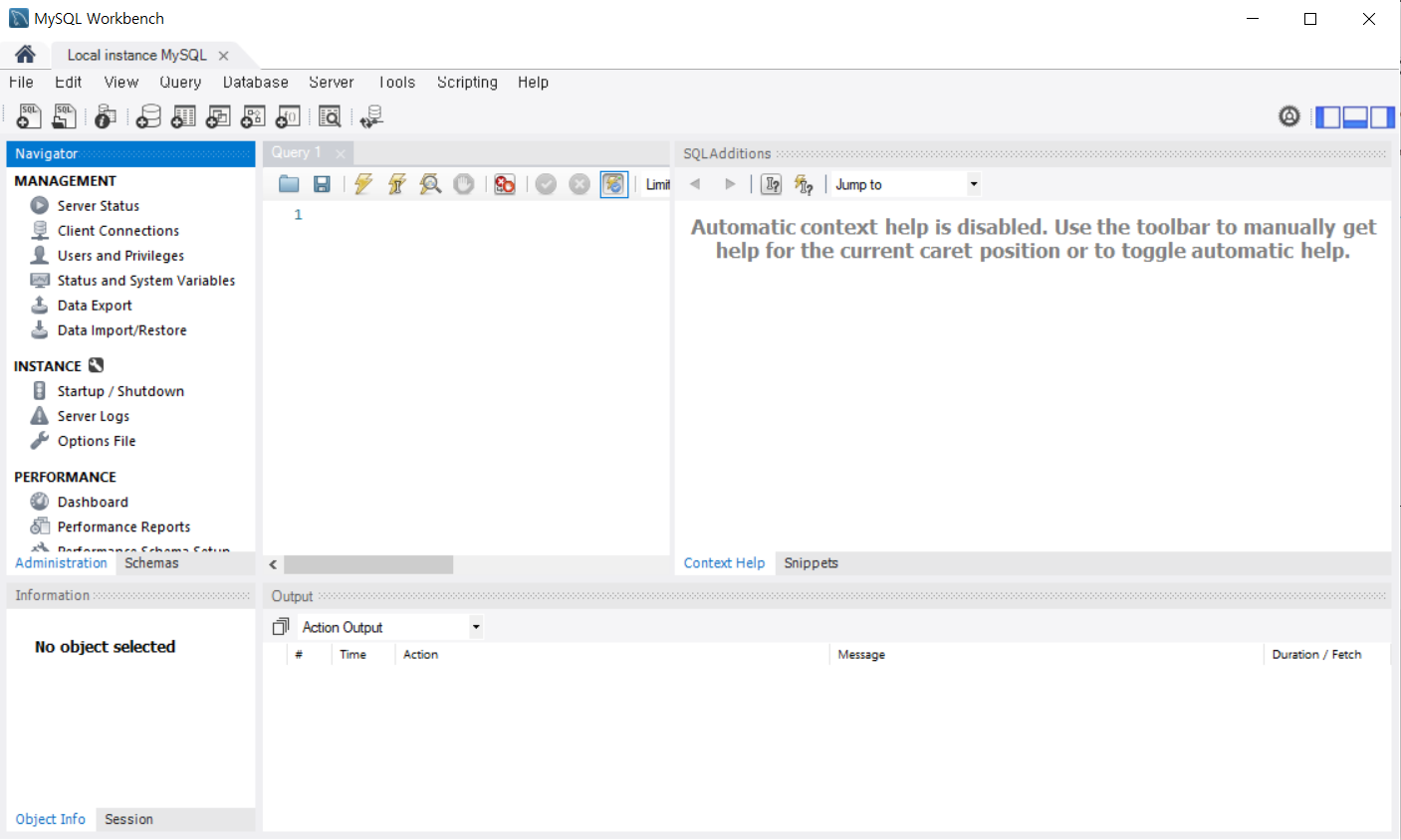Create a new view toolbar icon
The image size is (1401, 840).
coord(218,116)
